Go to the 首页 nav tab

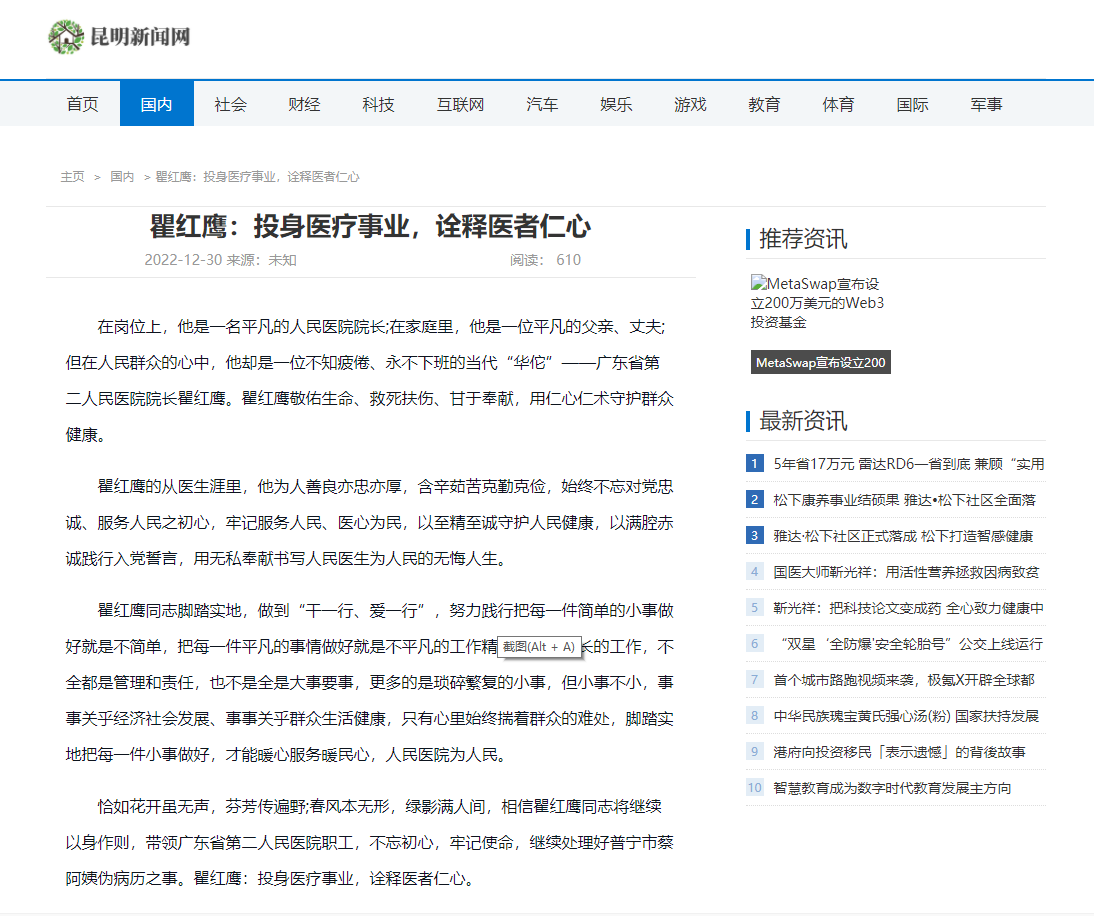(x=82, y=104)
